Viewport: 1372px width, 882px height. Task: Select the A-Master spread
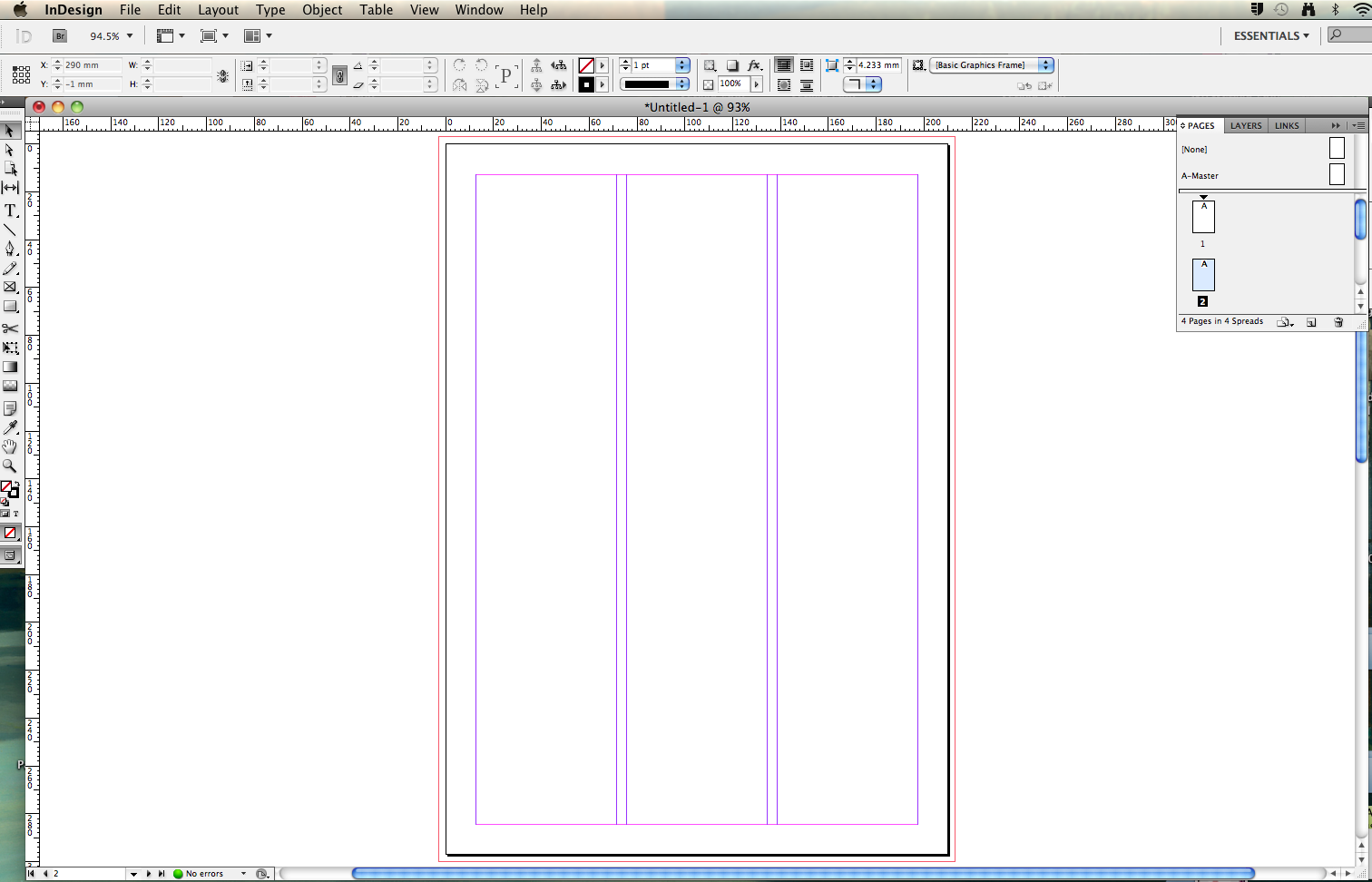[x=1200, y=175]
